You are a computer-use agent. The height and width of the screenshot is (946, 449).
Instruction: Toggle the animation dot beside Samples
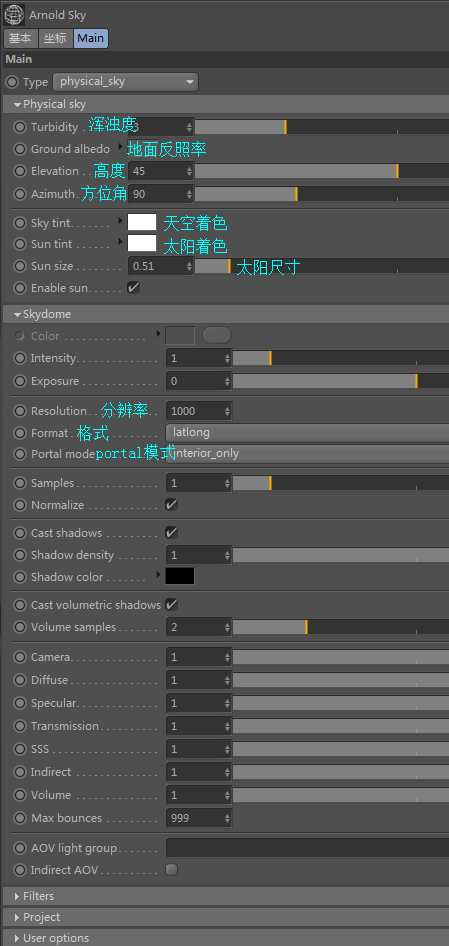tap(21, 483)
